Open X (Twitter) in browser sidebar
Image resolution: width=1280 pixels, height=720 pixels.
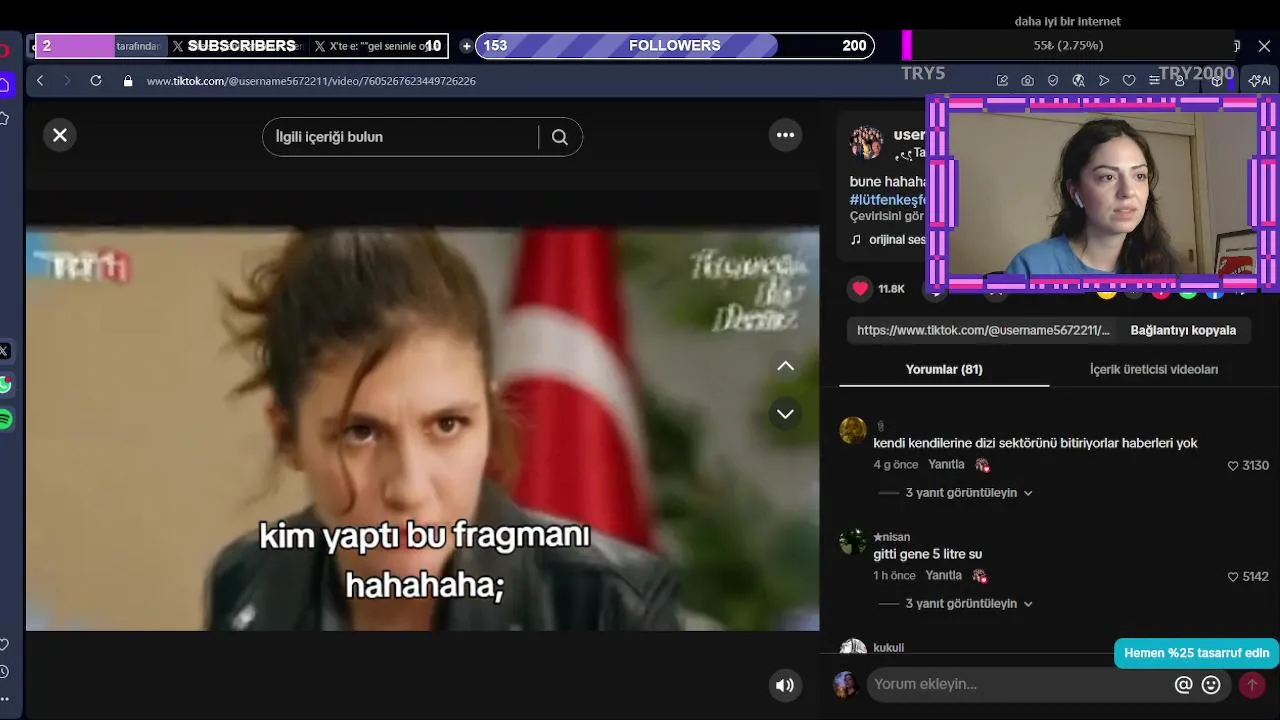(x=5, y=351)
